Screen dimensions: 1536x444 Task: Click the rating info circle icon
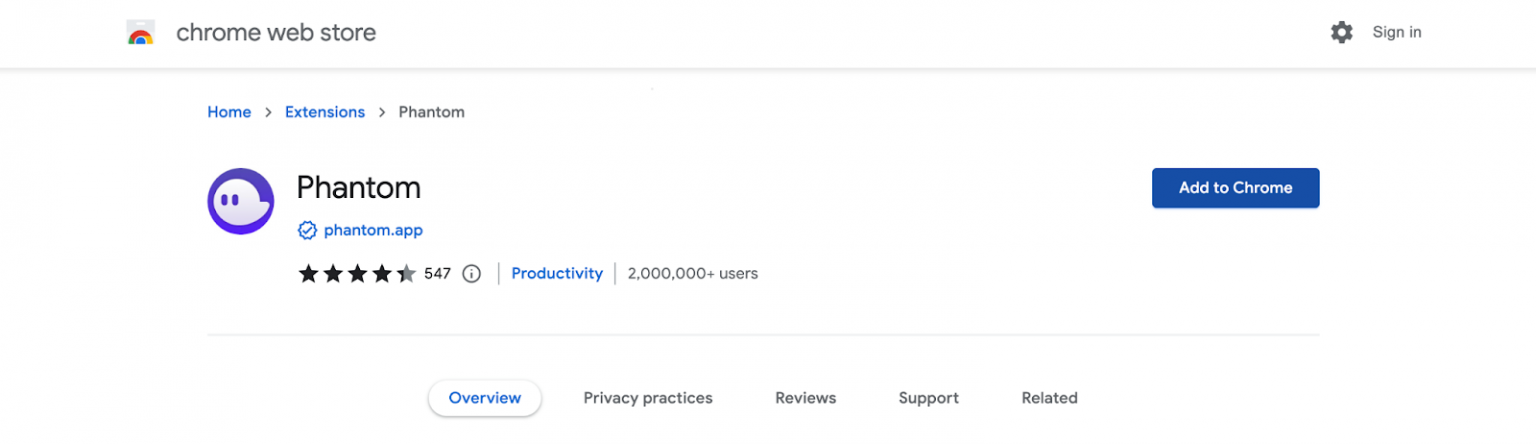472,274
